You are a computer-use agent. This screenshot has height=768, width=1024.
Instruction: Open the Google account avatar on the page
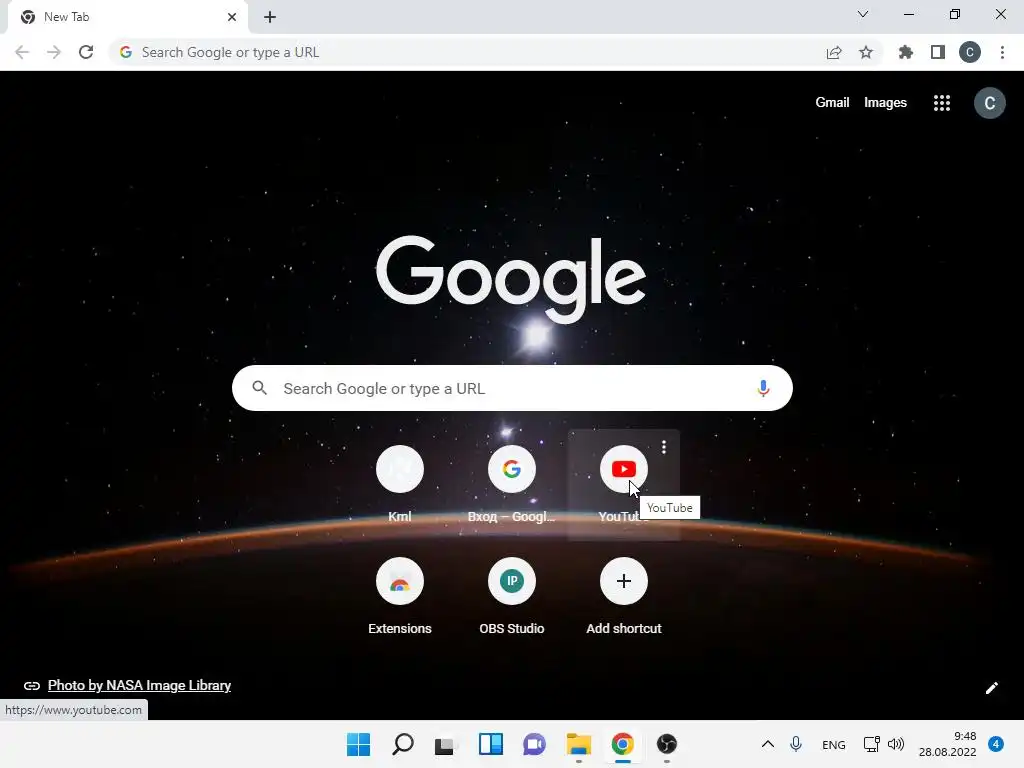tap(989, 103)
